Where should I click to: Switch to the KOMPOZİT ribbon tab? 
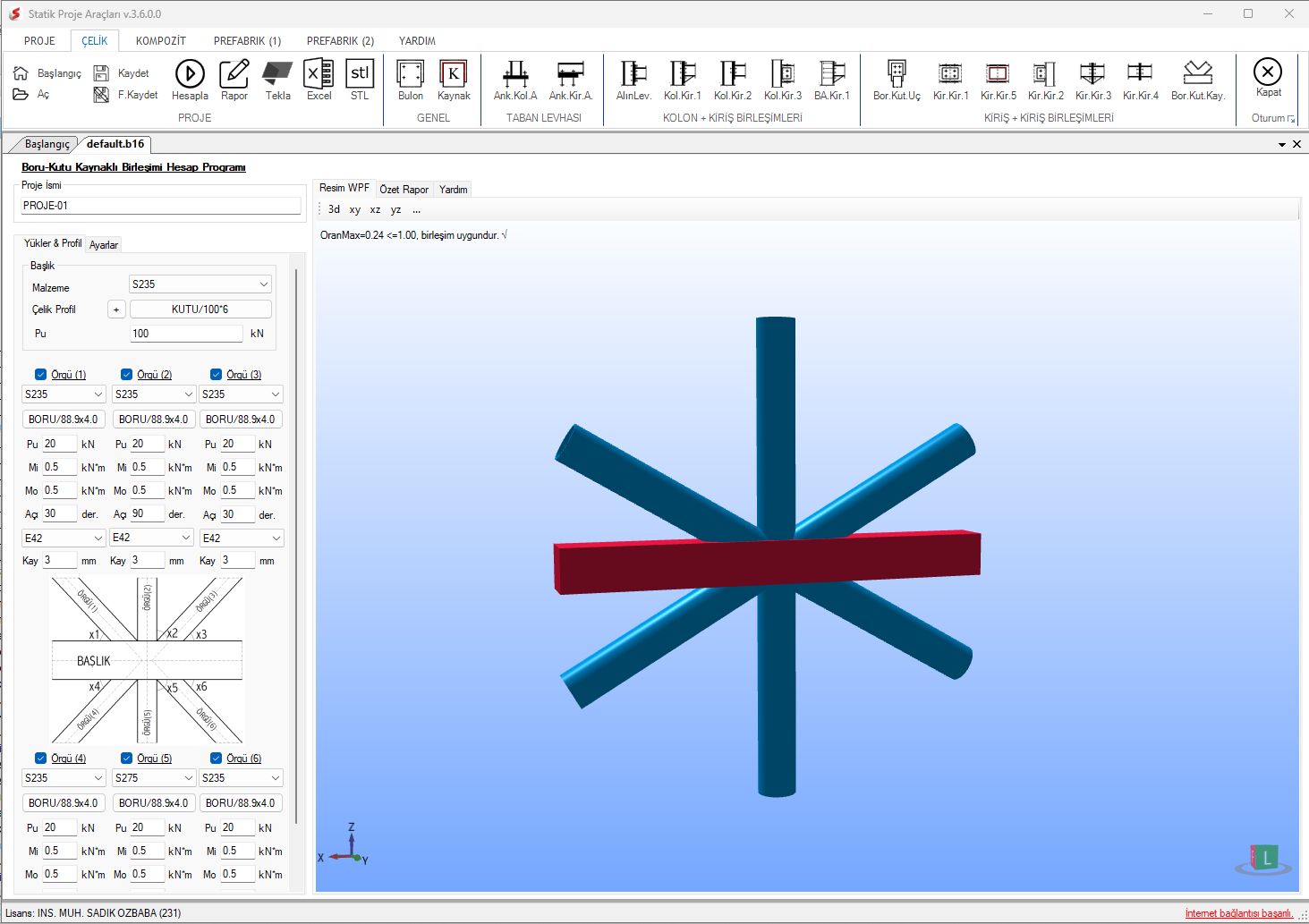coord(161,41)
